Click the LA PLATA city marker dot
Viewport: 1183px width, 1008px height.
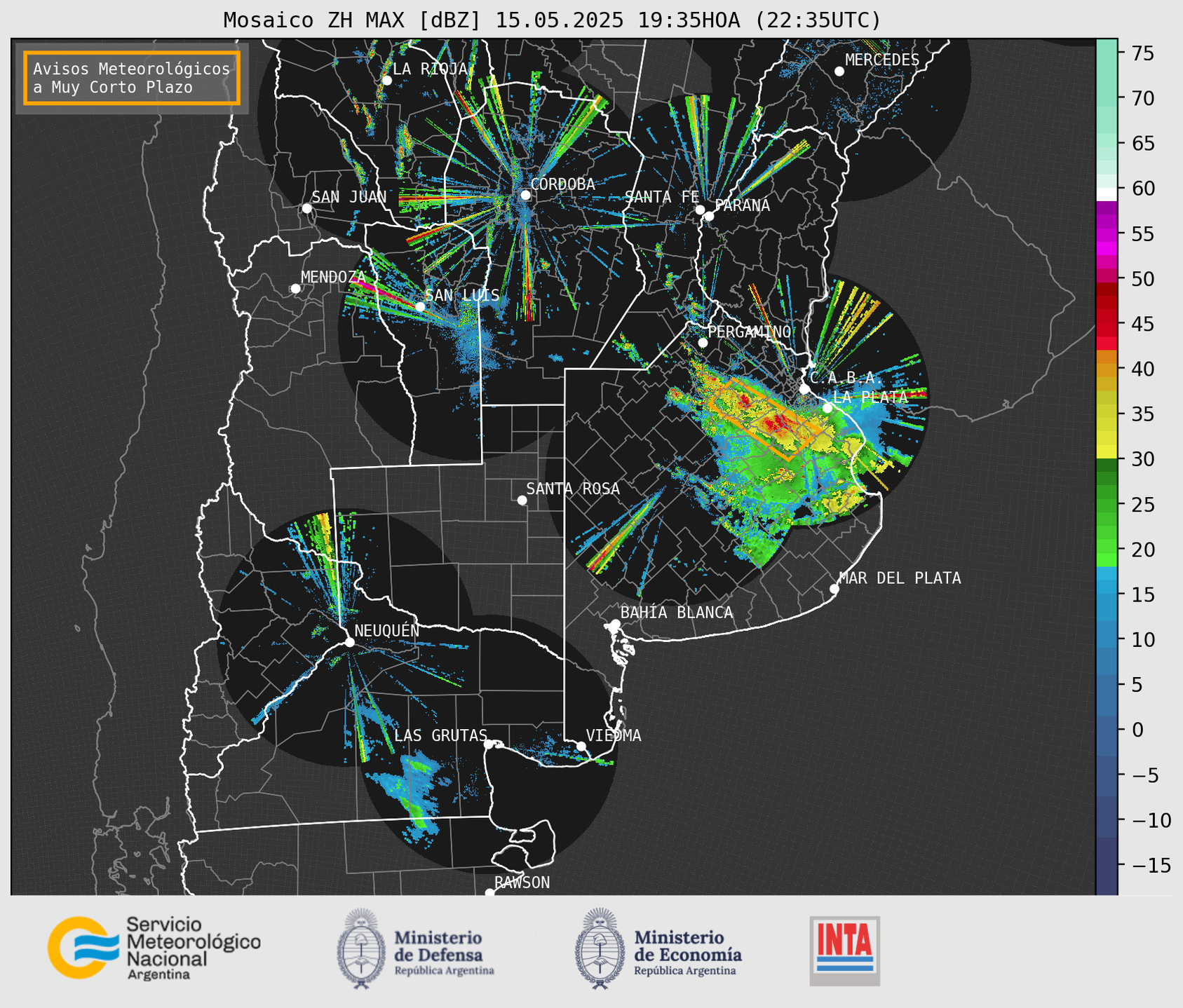[x=827, y=408]
